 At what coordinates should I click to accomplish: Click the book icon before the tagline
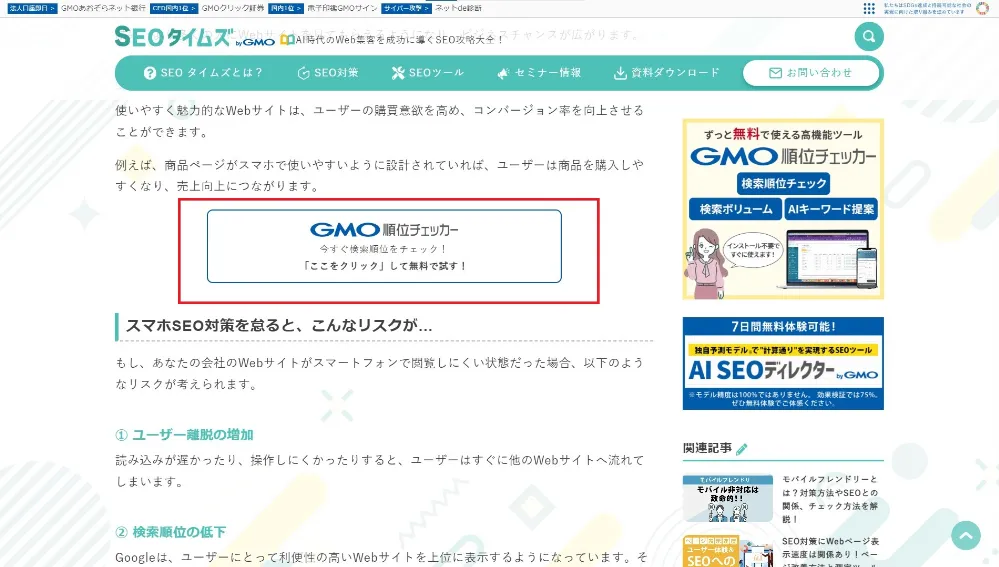(x=287, y=39)
